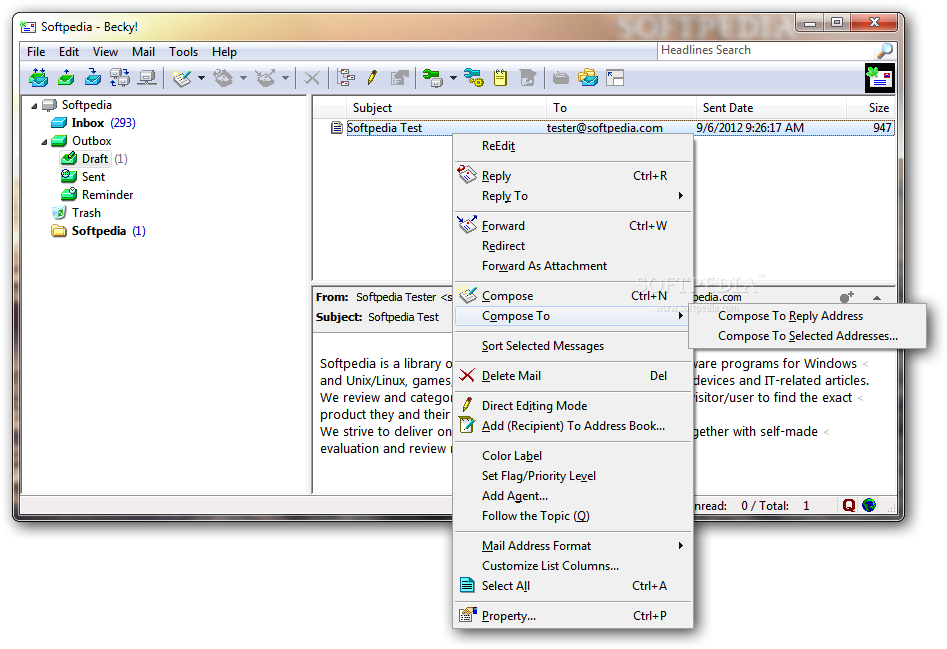Screen dimensions: 947x649
Task: Sort by Subject column header
Action: click(x=446, y=108)
